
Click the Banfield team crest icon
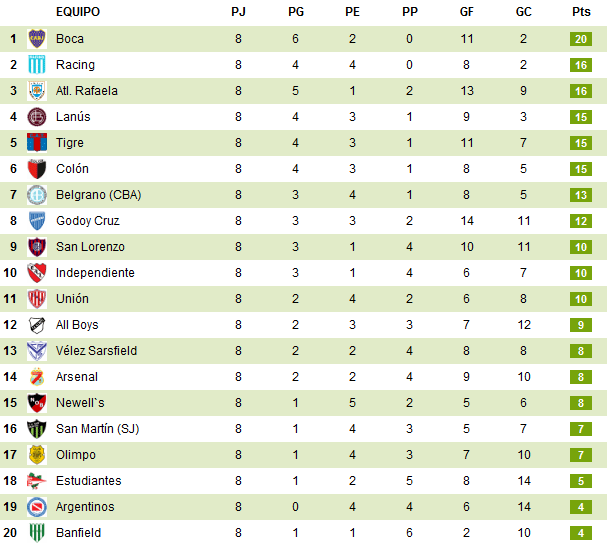pos(37,533)
